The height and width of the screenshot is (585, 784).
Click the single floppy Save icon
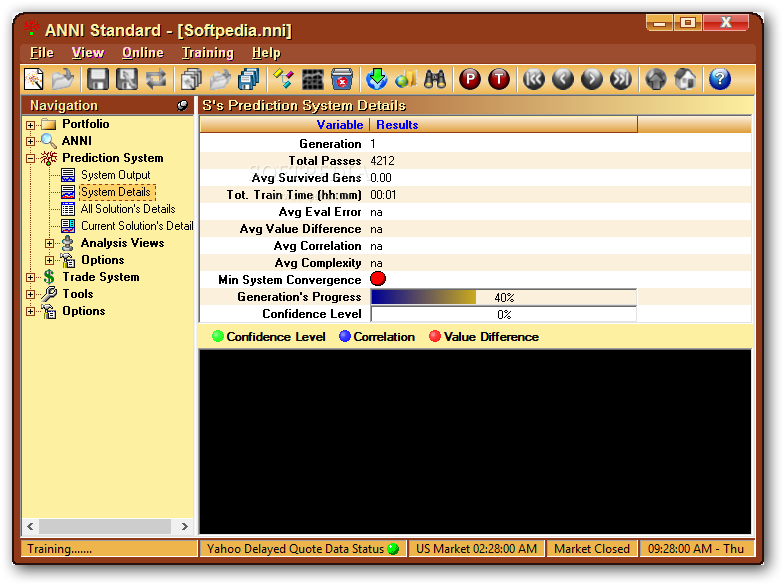pos(98,79)
